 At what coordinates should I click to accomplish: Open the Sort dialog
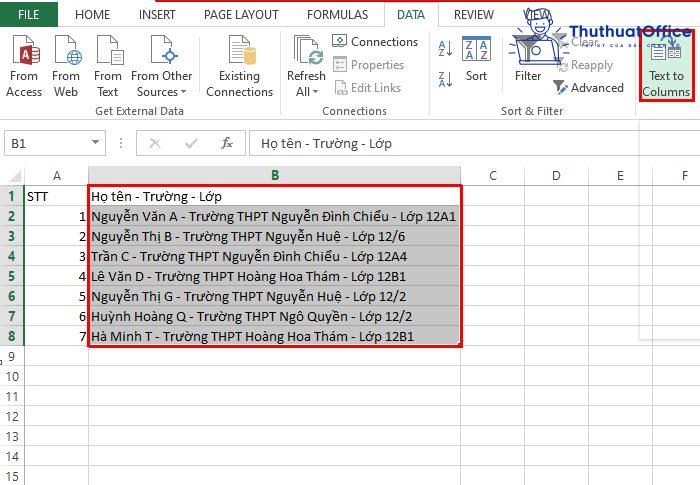click(x=476, y=59)
